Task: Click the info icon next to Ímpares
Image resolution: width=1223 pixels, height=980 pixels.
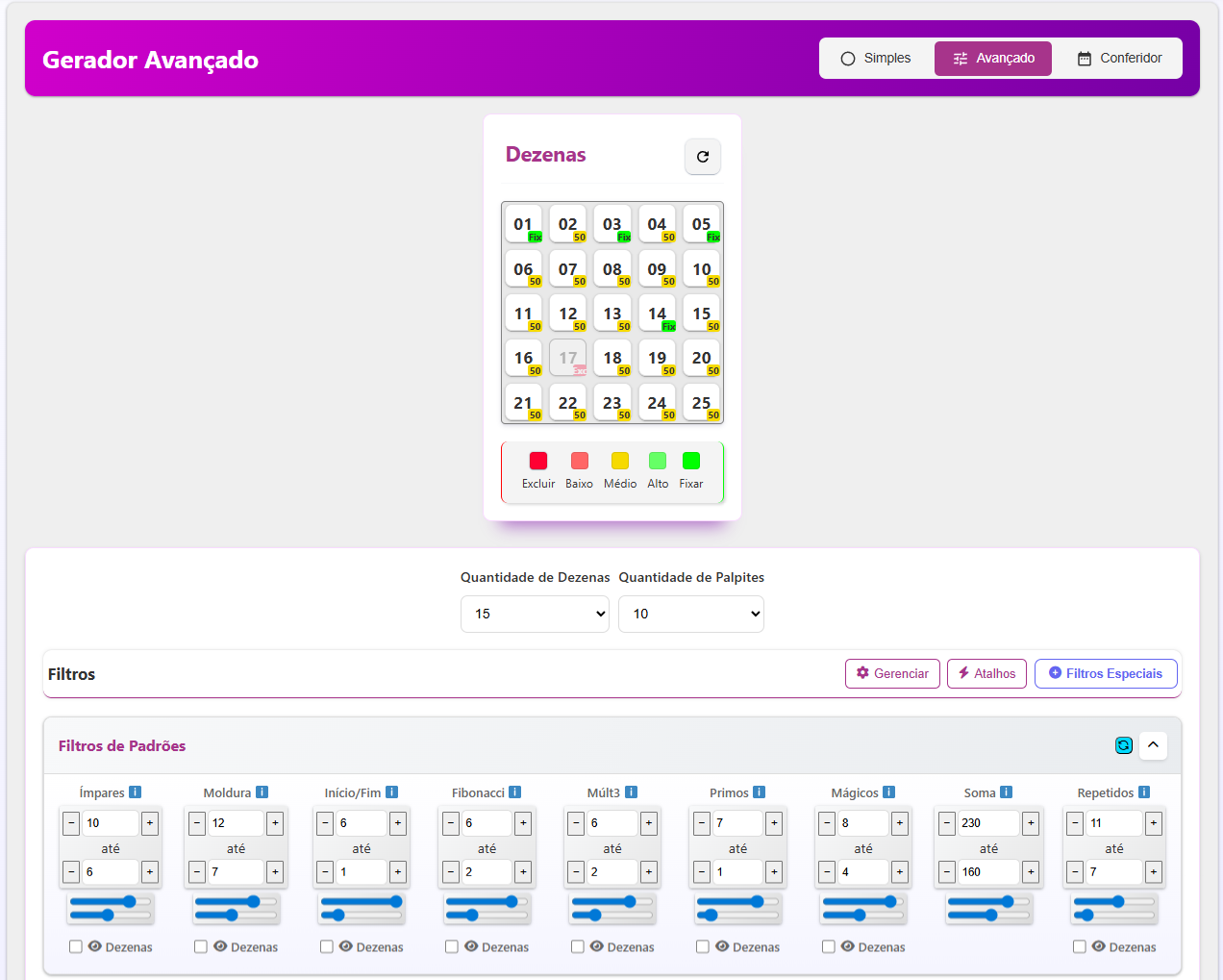Action: pyautogui.click(x=136, y=792)
